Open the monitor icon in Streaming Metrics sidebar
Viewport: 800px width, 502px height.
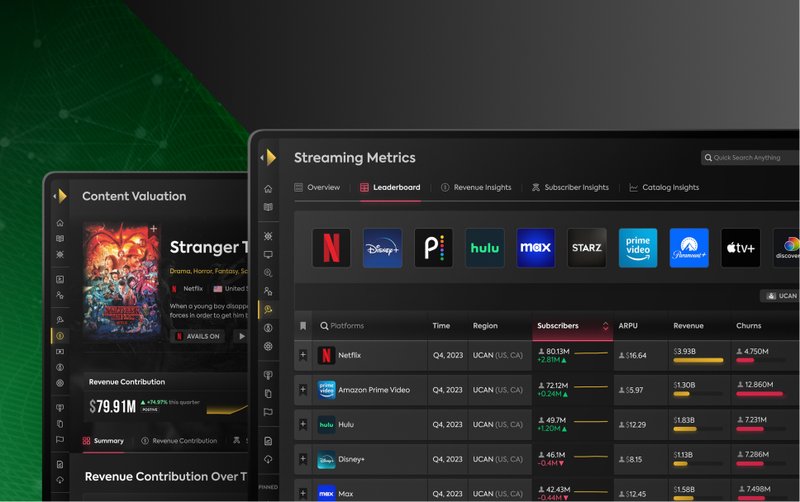click(268, 255)
